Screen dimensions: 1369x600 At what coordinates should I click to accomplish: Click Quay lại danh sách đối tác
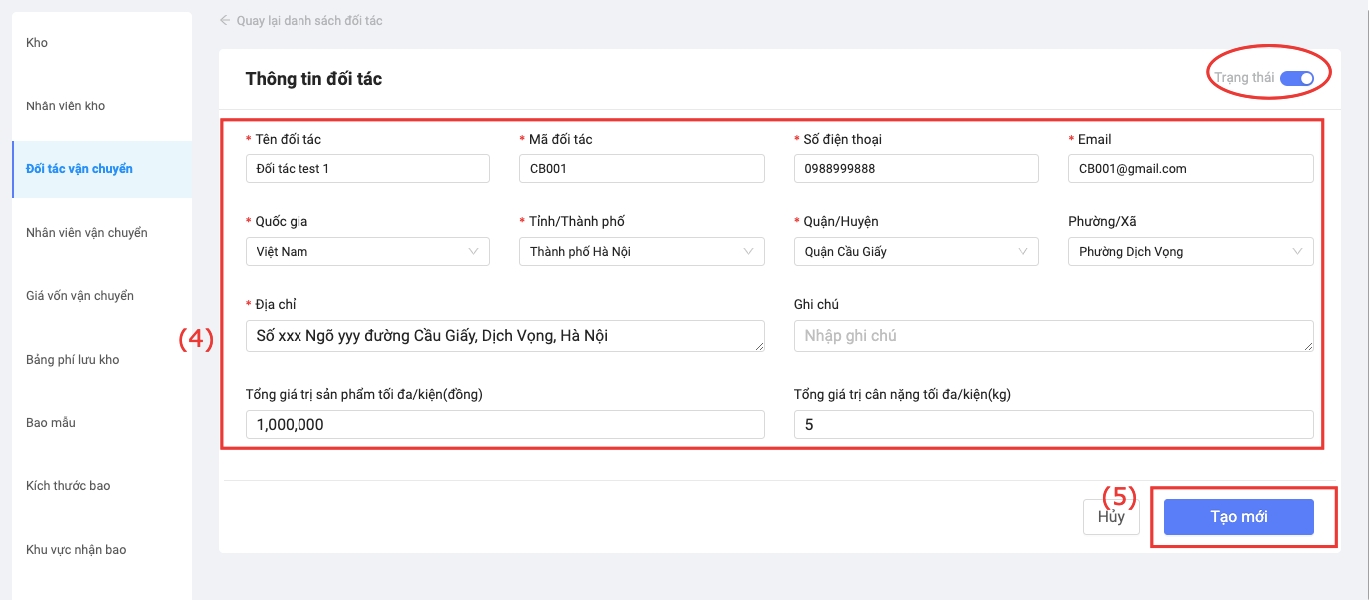coord(309,20)
